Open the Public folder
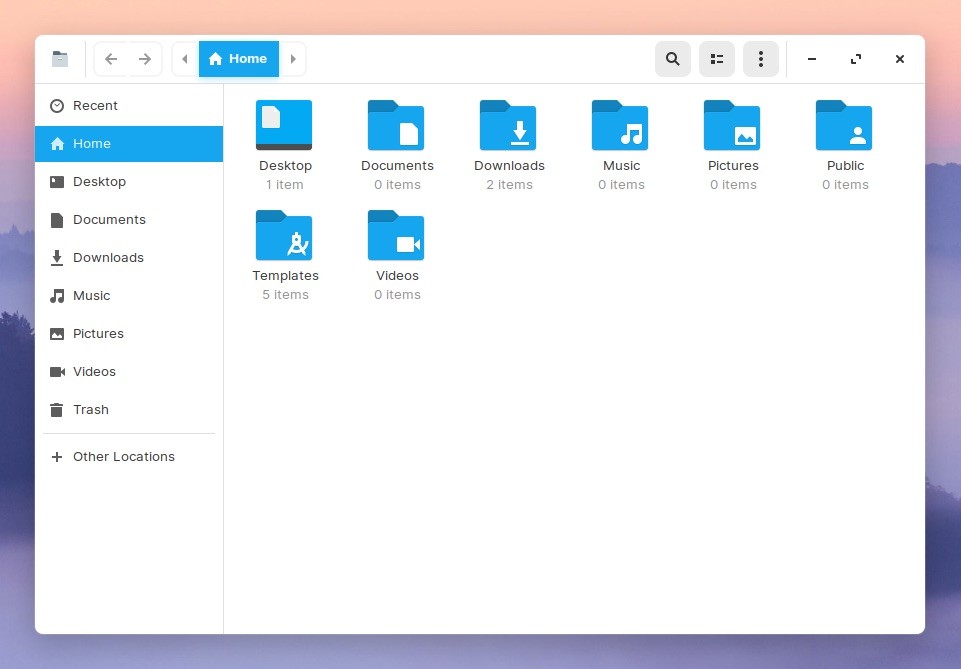Viewport: 961px width, 669px height. pyautogui.click(x=844, y=126)
